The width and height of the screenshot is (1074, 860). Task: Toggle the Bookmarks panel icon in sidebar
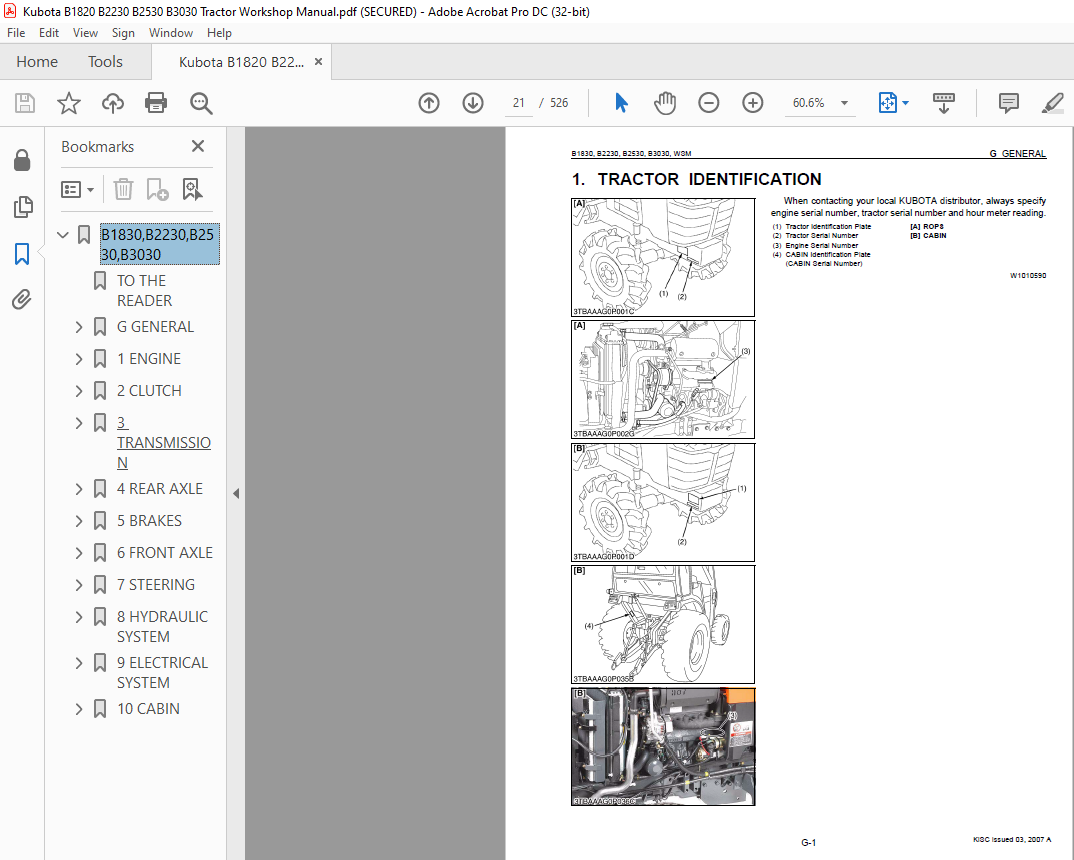pos(22,253)
